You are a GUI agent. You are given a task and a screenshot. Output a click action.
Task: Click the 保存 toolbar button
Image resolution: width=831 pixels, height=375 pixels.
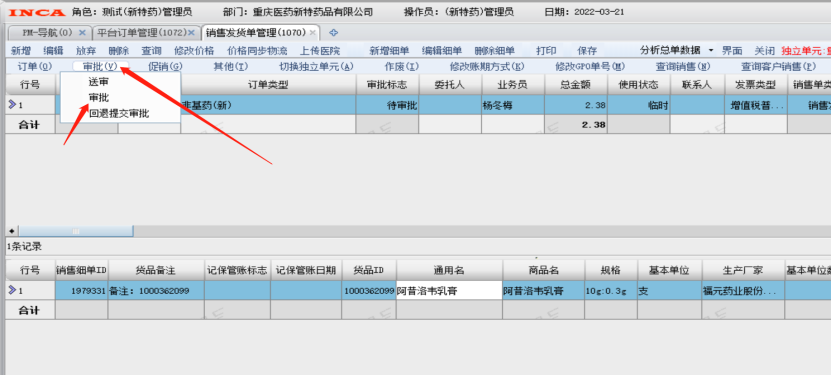[587, 51]
